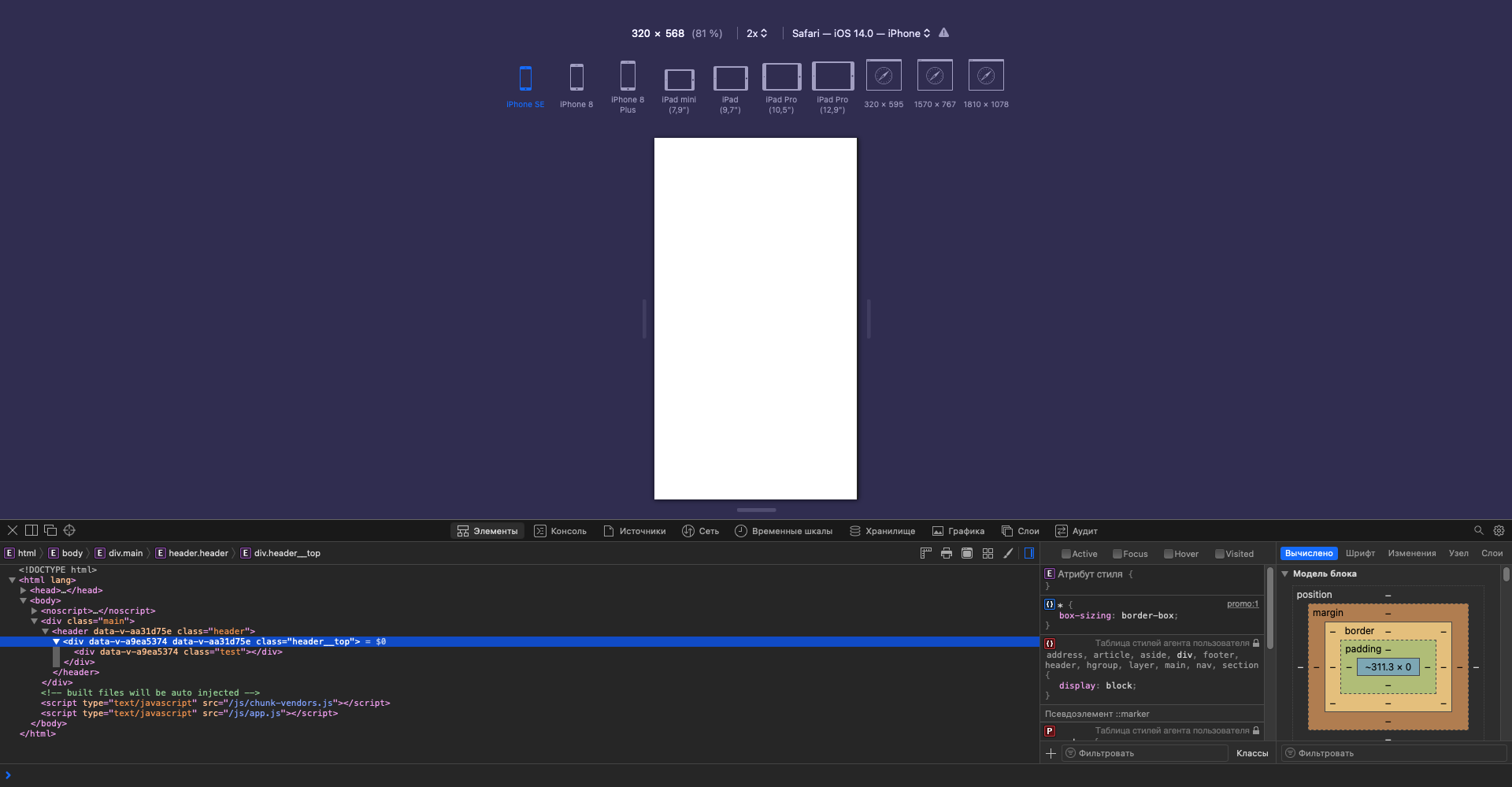Toggle appearance mode icon in DOM toolbar
Viewport: 1512px width, 787px height.
pyautogui.click(x=967, y=553)
